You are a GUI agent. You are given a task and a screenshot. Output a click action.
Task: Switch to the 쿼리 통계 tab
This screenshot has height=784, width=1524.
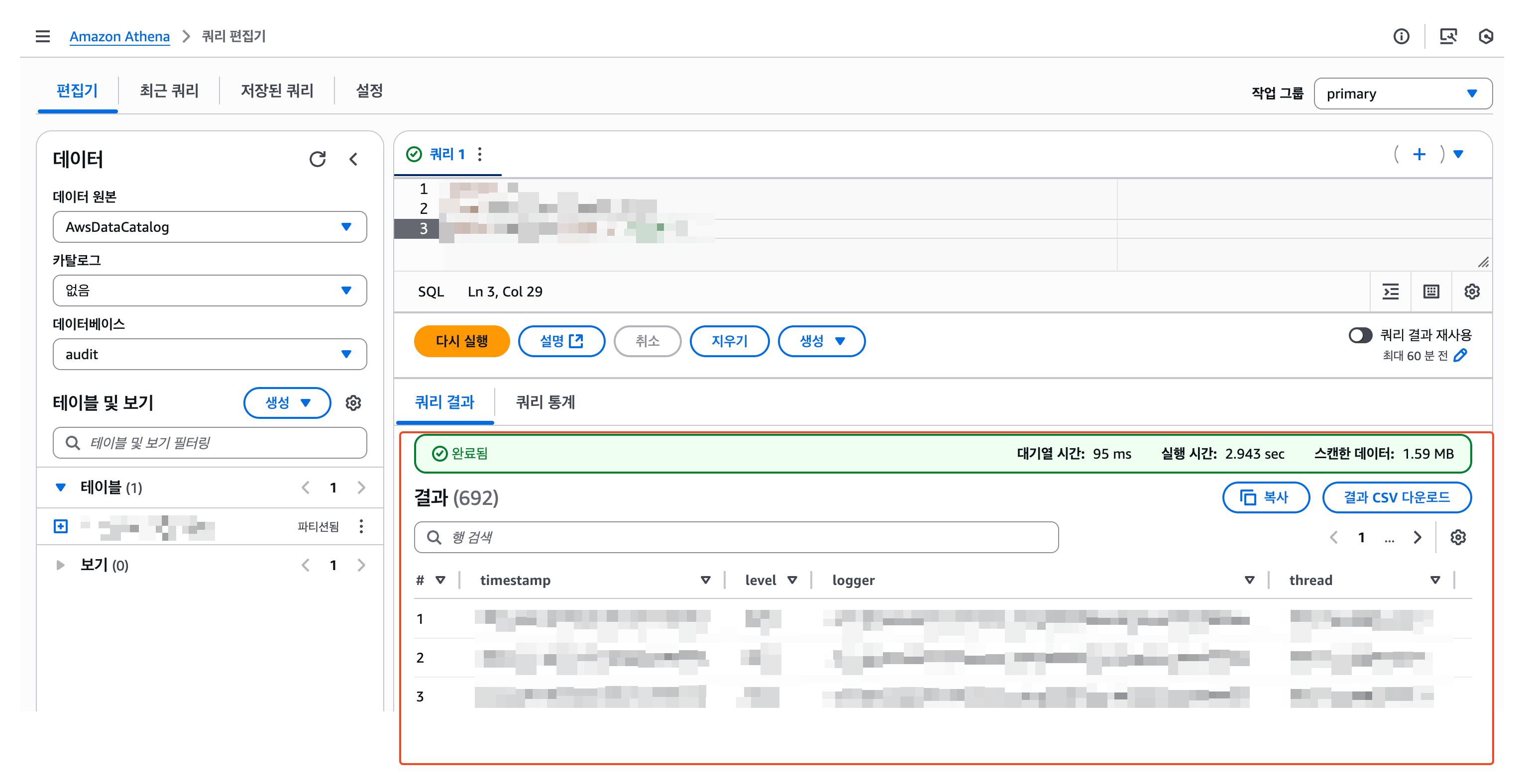[x=545, y=402]
